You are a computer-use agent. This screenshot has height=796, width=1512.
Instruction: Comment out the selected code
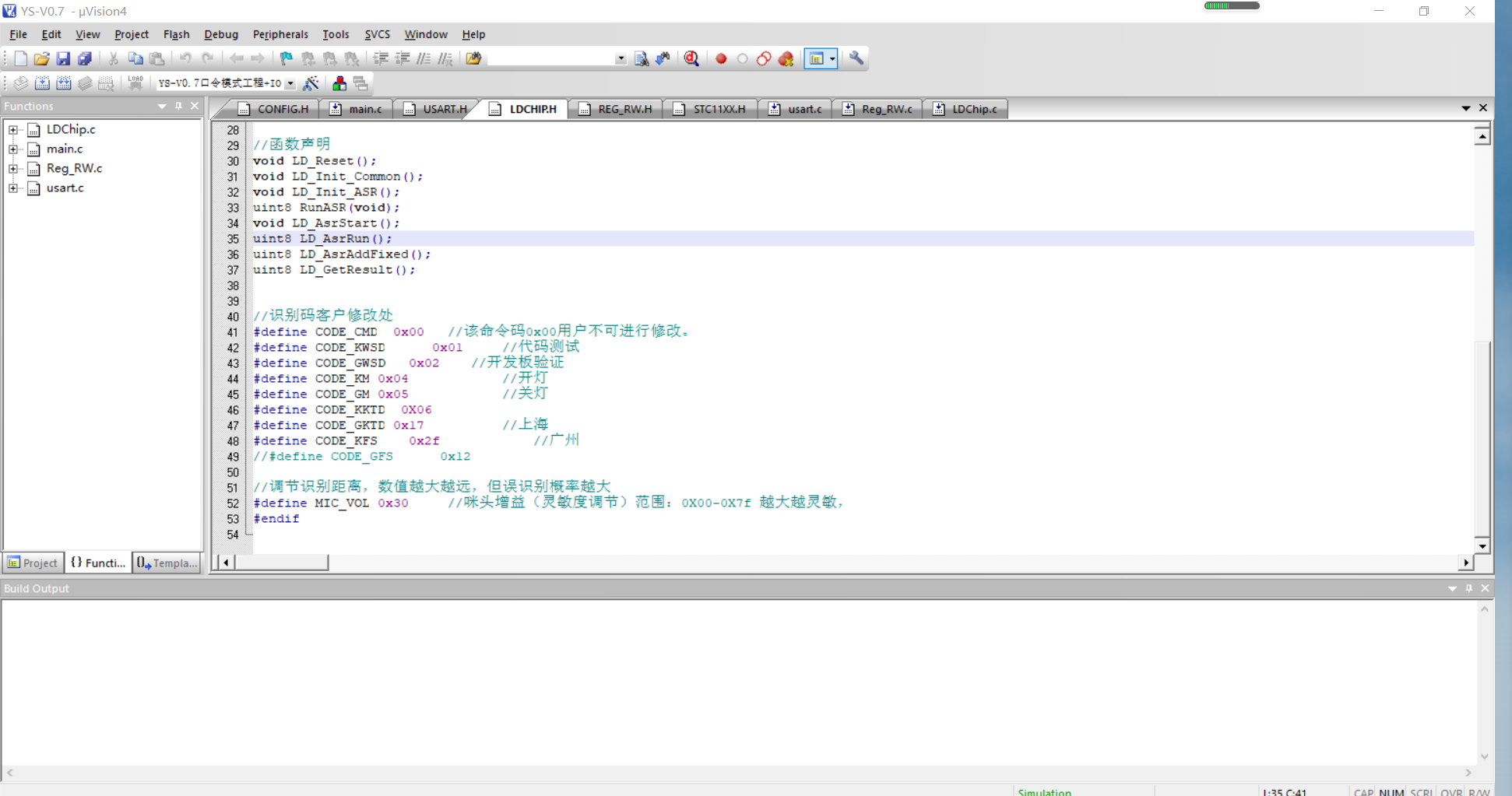424,58
